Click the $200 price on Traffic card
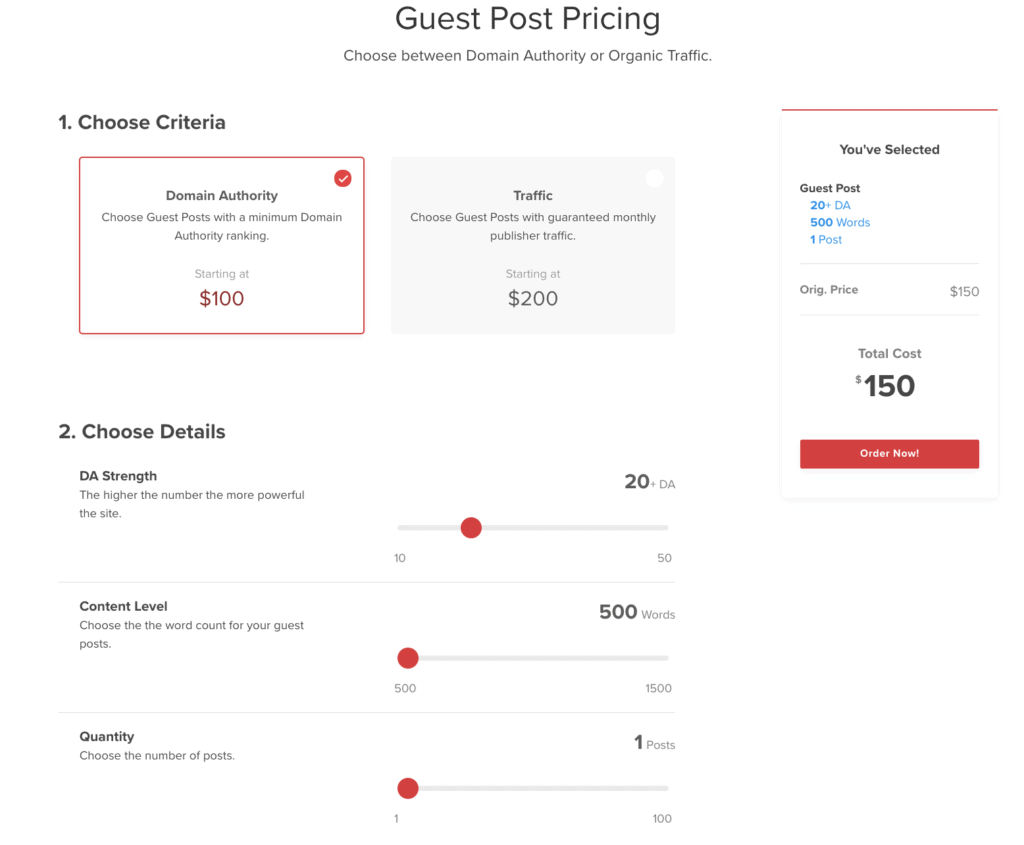The height and width of the screenshot is (845, 1024). (x=533, y=298)
